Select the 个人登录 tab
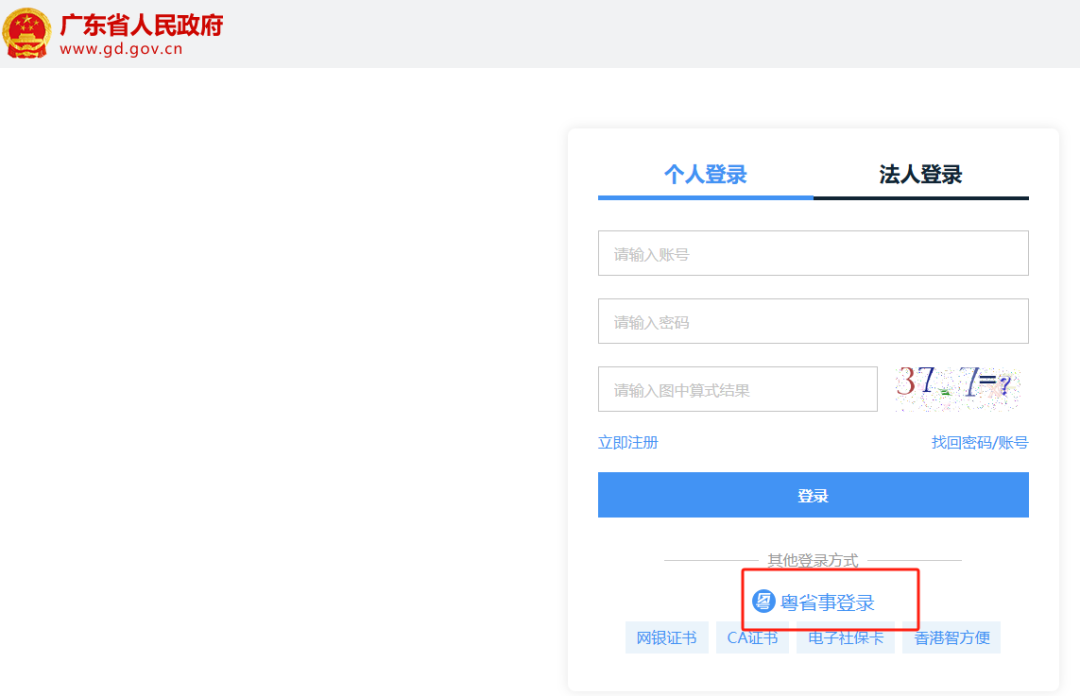 tap(705, 173)
